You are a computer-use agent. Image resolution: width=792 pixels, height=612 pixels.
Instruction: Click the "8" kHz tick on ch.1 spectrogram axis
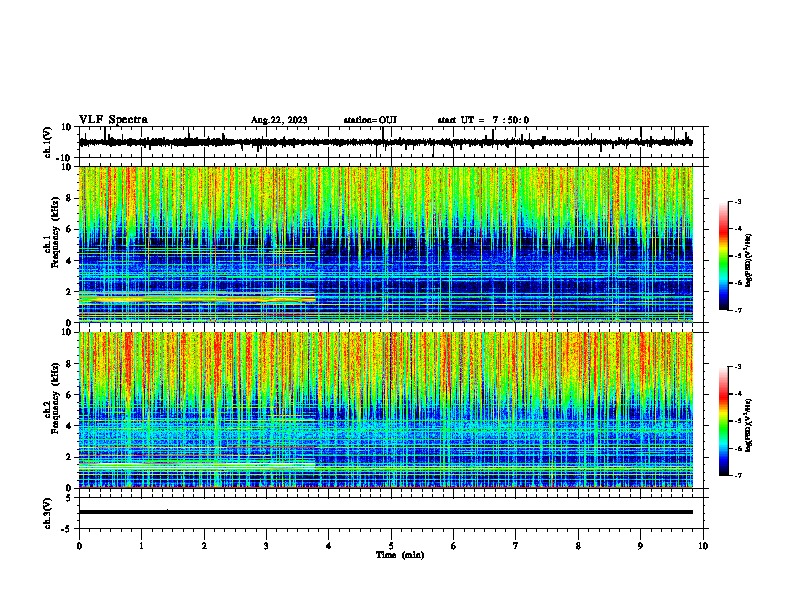coord(69,198)
